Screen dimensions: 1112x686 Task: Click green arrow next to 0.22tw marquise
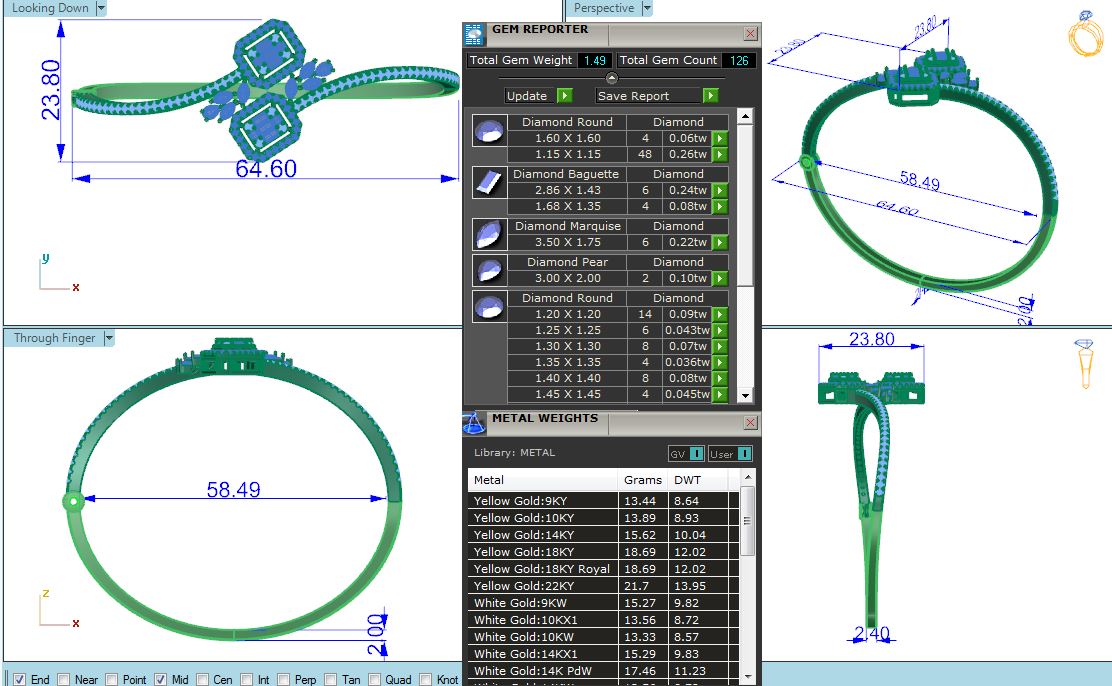point(718,243)
